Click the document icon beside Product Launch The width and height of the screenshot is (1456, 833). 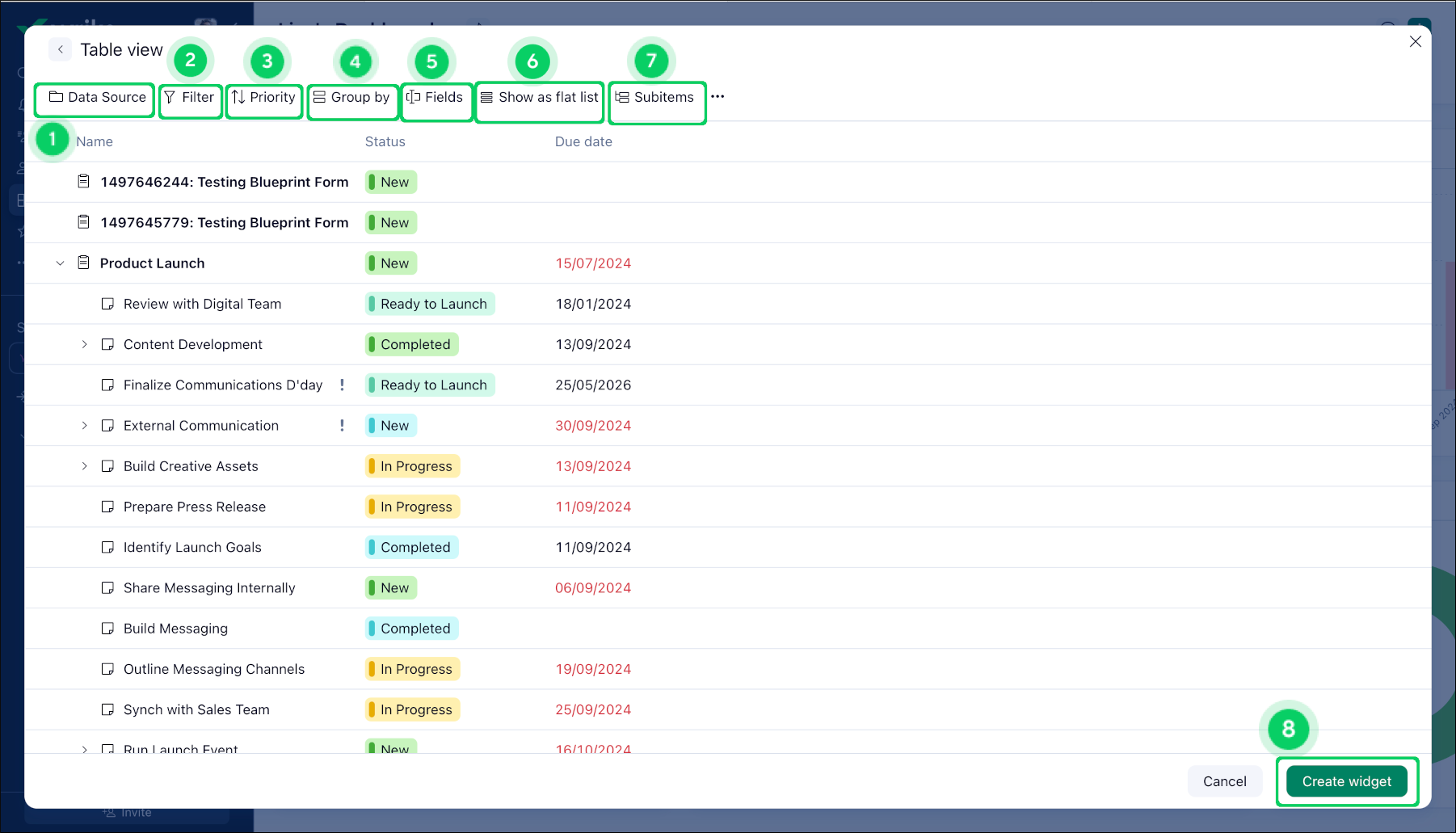coord(83,263)
